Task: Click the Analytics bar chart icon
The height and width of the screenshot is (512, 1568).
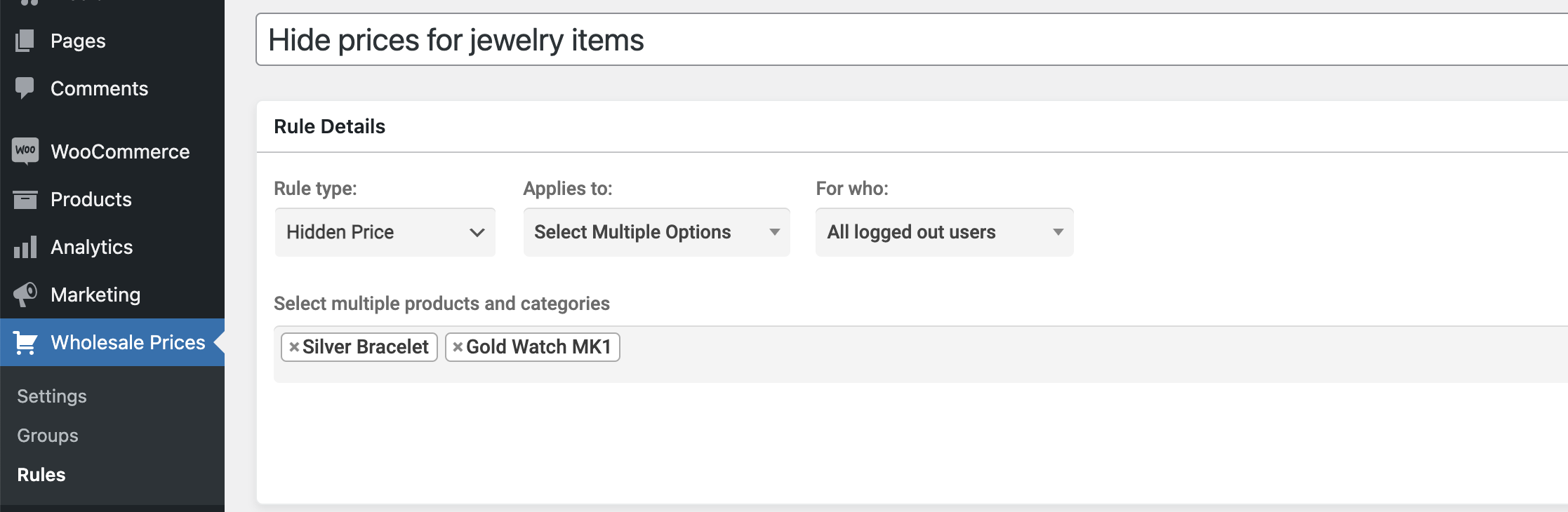Action: (x=25, y=247)
